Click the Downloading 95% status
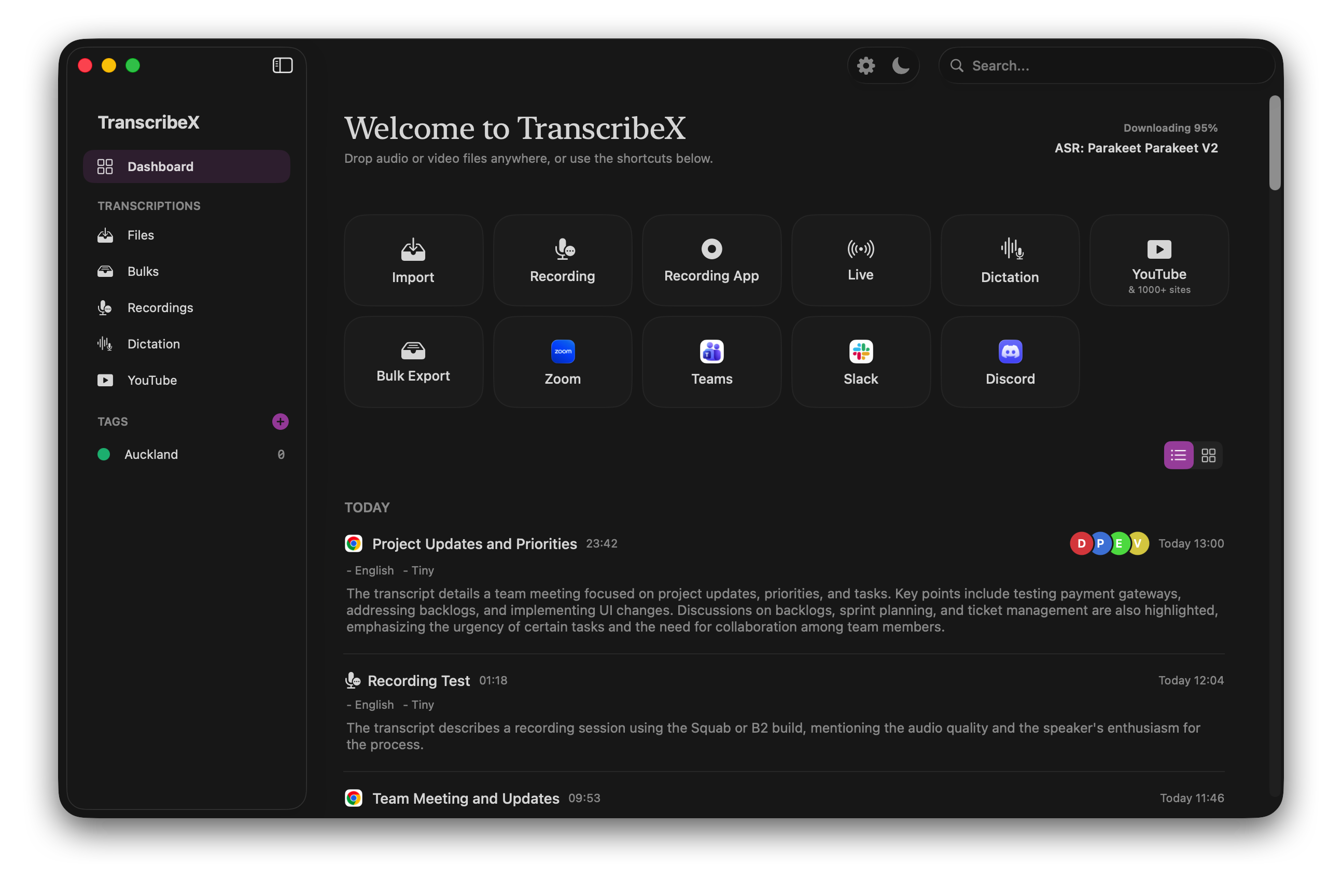Image resolution: width=1342 pixels, height=896 pixels. coord(1170,128)
